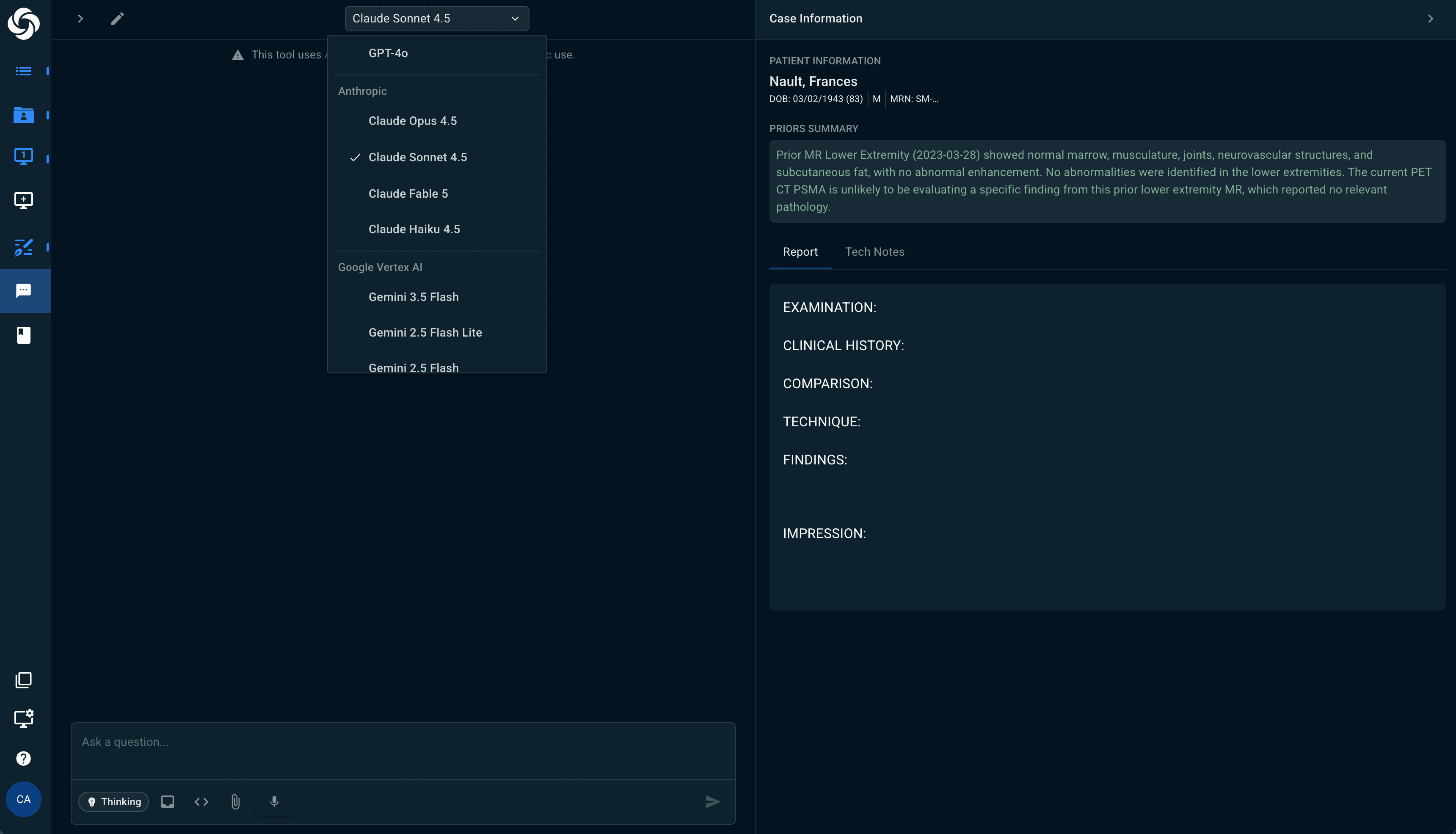1456x834 pixels.
Task: Click the swirl app logo
Action: [23, 23]
